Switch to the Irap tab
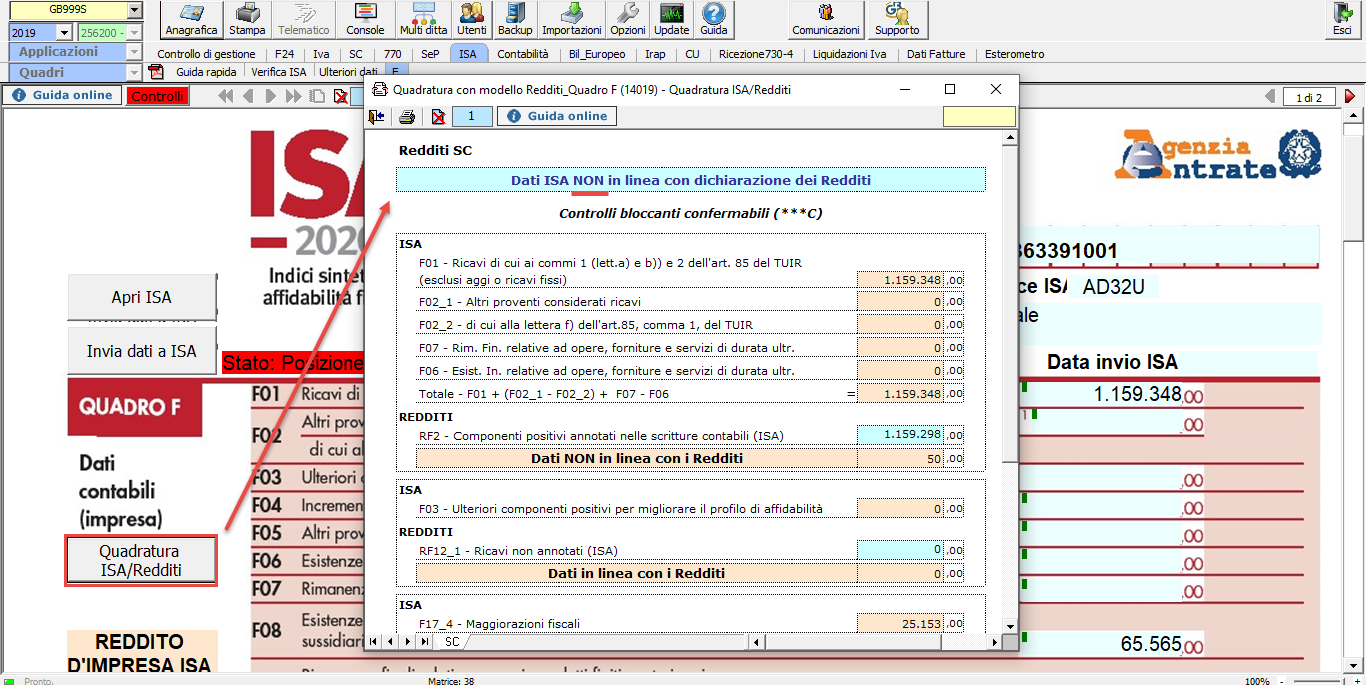This screenshot has width=1366, height=685. tap(655, 54)
